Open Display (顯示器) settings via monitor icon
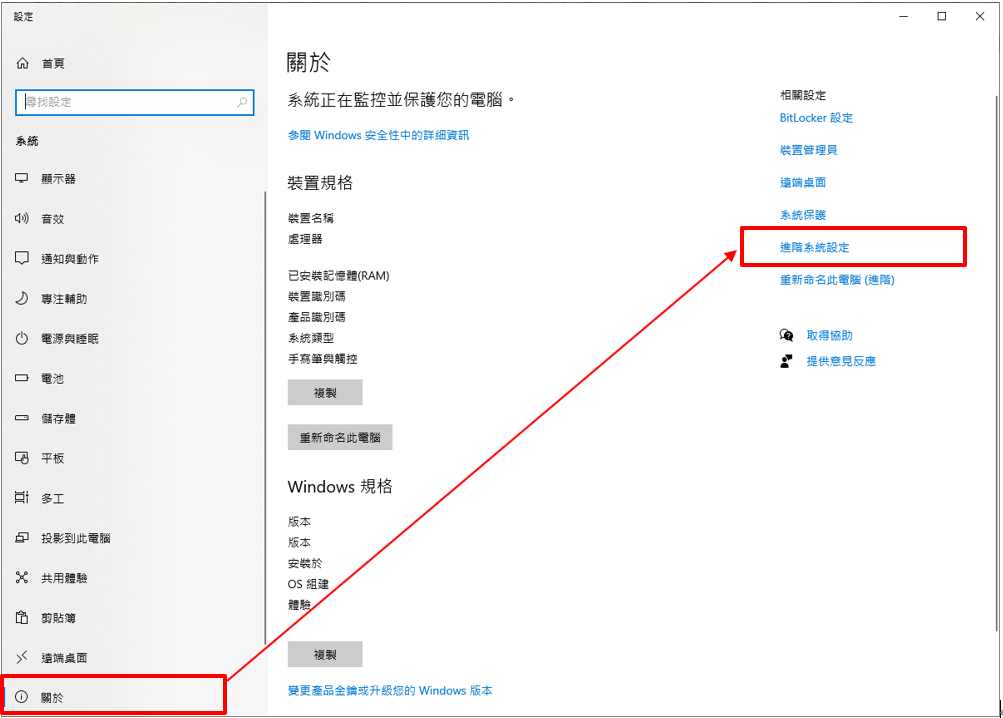This screenshot has height=718, width=1003. pyautogui.click(x=22, y=179)
